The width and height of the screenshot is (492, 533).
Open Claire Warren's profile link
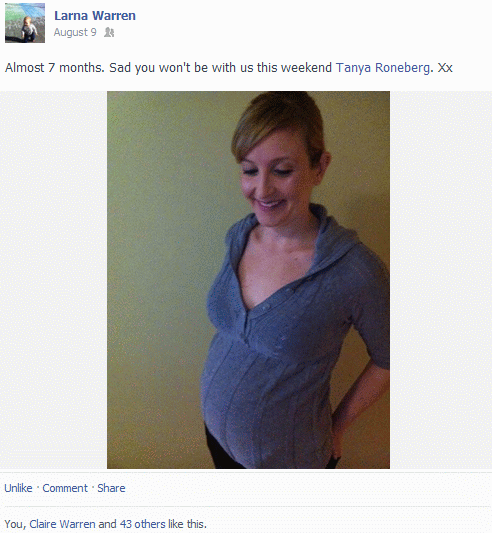click(62, 524)
